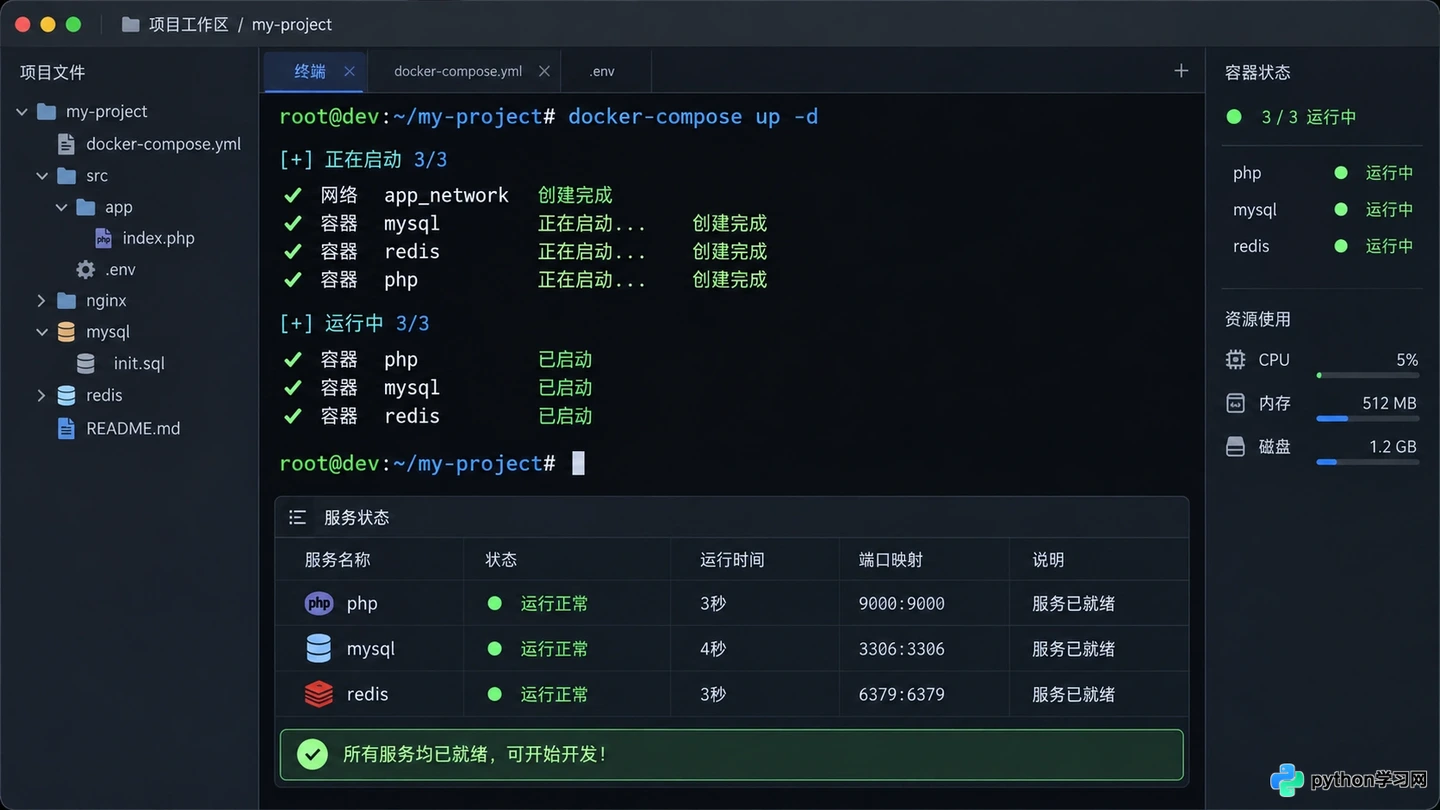Close the docker-compose.yml tab
This screenshot has width=1440, height=810.
pos(544,71)
